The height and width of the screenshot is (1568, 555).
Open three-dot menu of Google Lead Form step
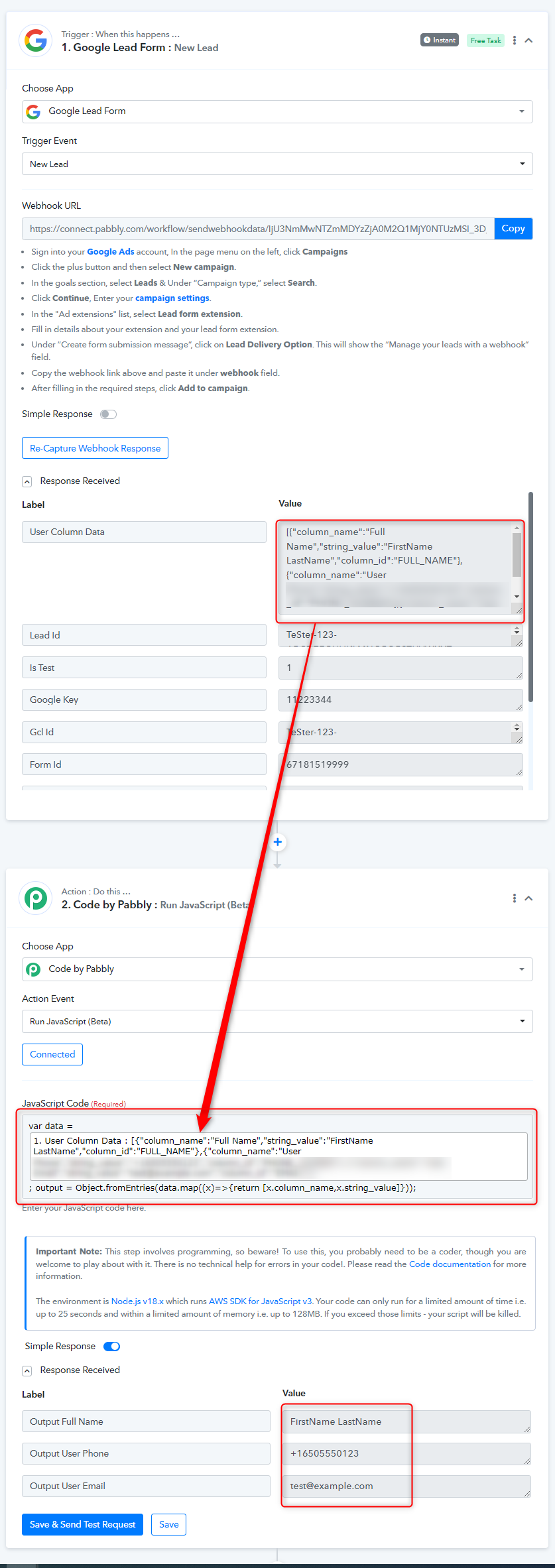click(x=515, y=40)
